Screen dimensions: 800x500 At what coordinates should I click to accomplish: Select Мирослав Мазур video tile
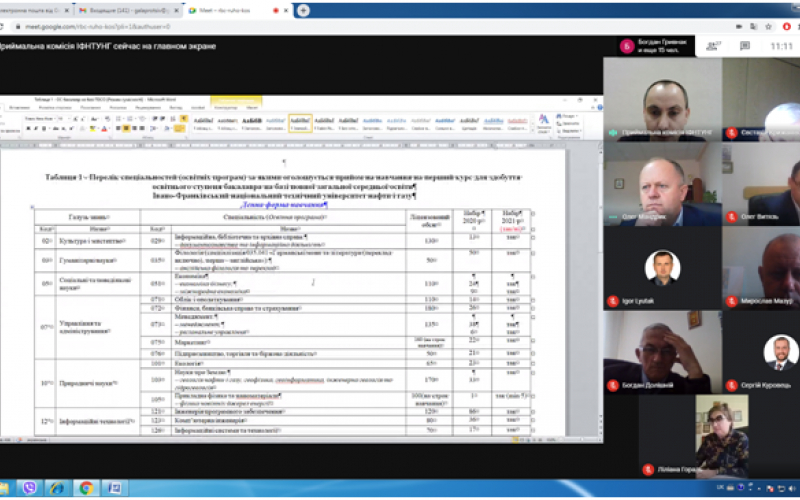pos(761,268)
